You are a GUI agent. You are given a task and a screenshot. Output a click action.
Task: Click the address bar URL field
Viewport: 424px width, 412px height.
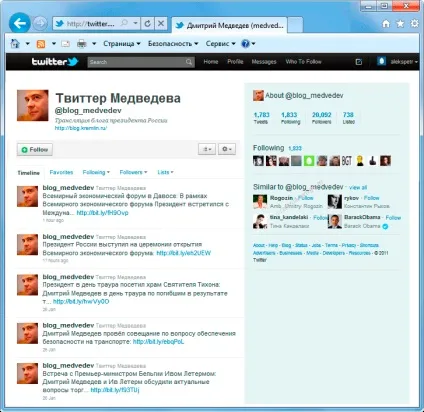91,24
